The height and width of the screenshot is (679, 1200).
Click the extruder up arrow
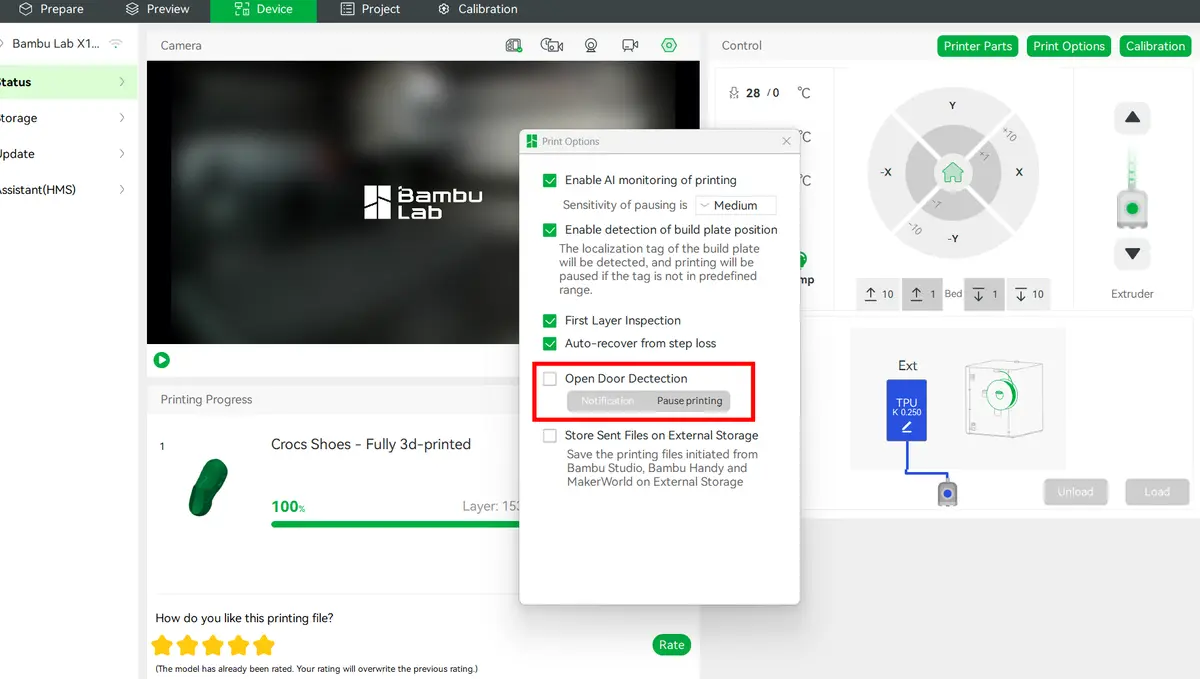click(1132, 118)
